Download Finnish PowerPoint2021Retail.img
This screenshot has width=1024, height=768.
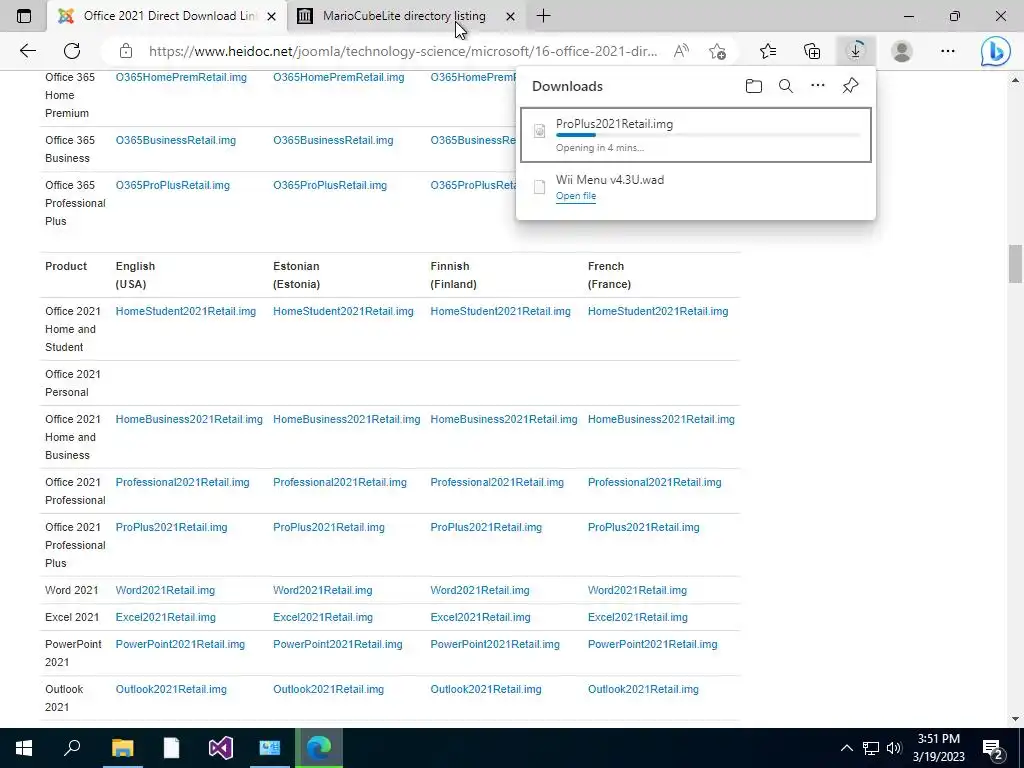(x=494, y=645)
